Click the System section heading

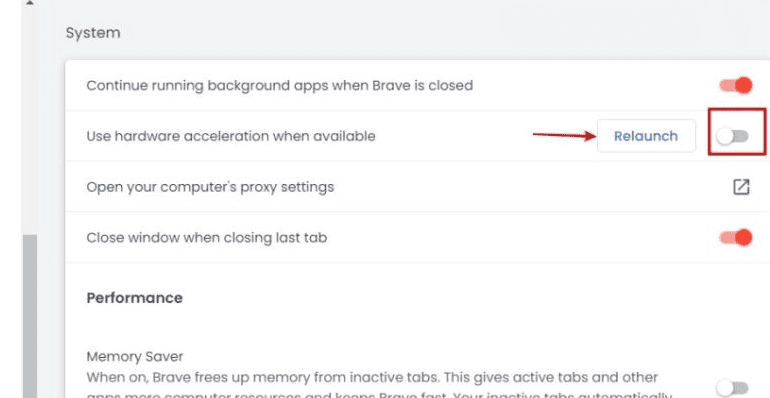pos(93,33)
